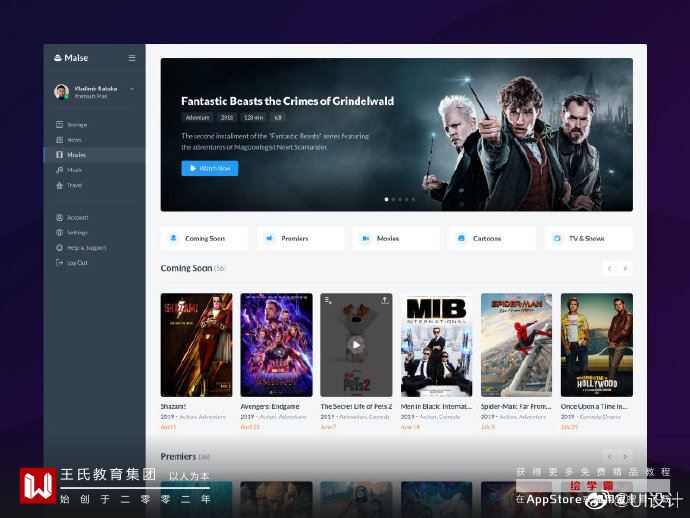Click the Help & Support icon
Viewport: 690px width, 518px height.
tap(59, 248)
